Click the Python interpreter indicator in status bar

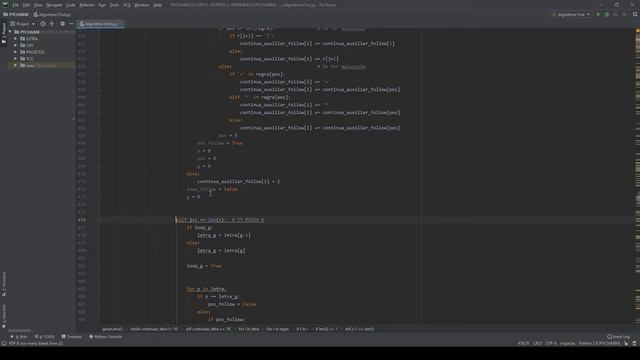point(599,344)
